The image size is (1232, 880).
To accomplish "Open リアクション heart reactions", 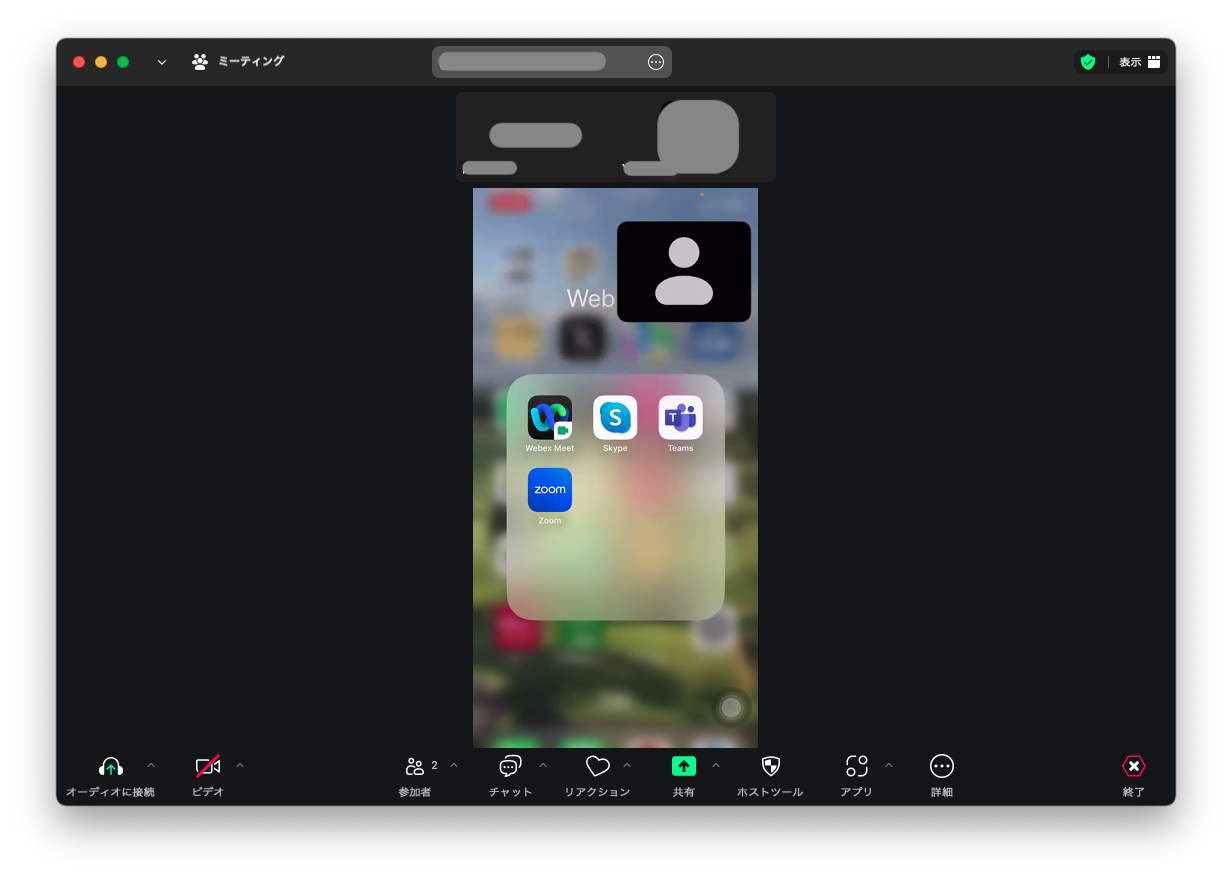I will pos(597,767).
